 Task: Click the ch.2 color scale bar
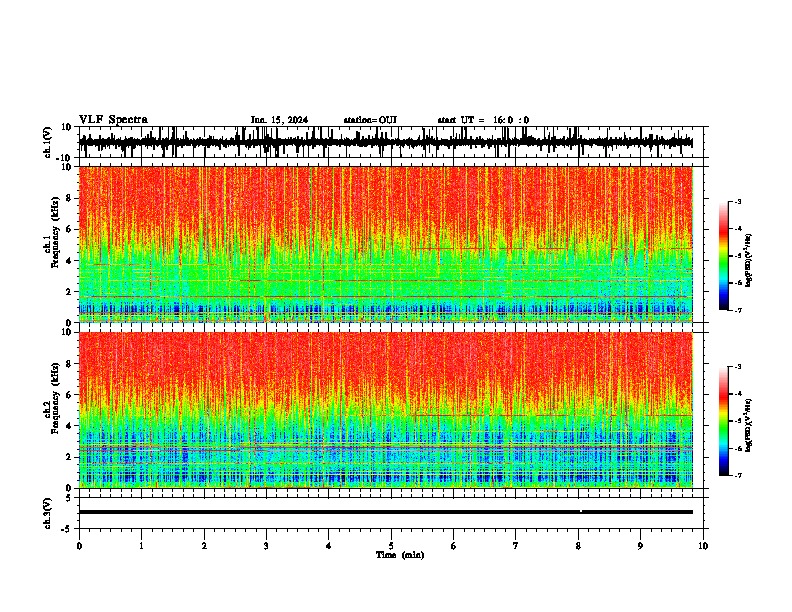pos(724,421)
